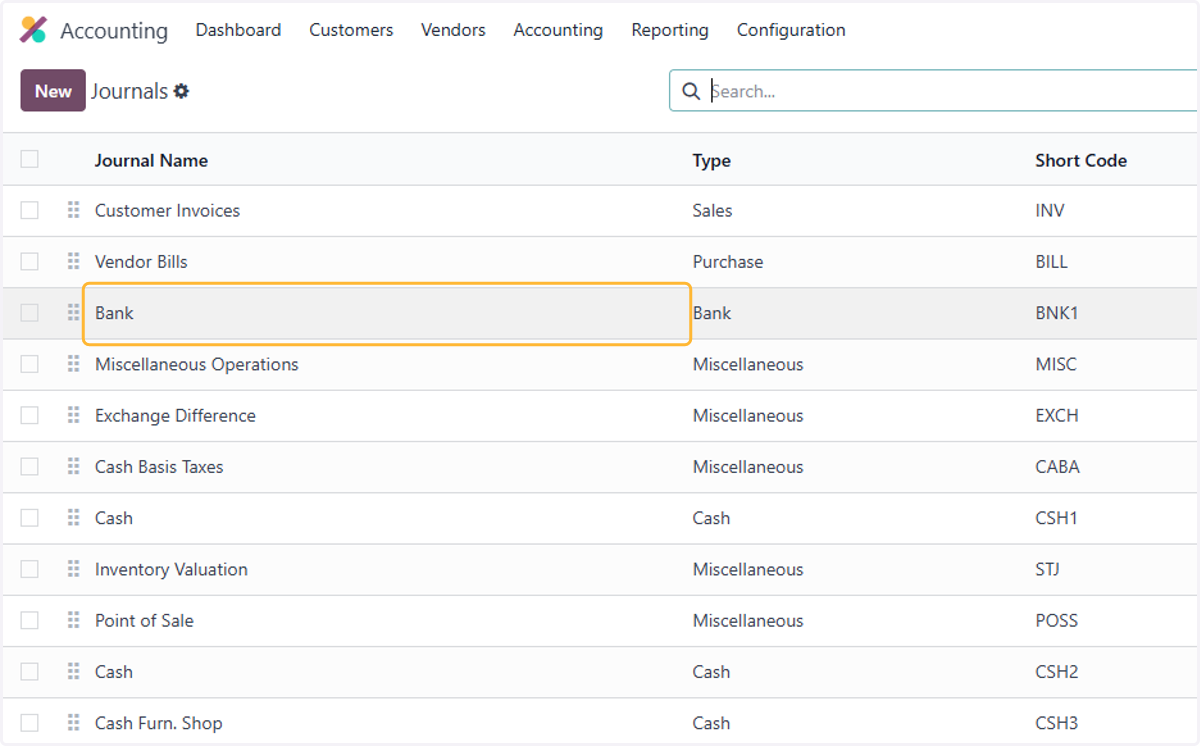Click drag handle beside Inventory Valuation
1200x746 pixels.
click(73, 569)
